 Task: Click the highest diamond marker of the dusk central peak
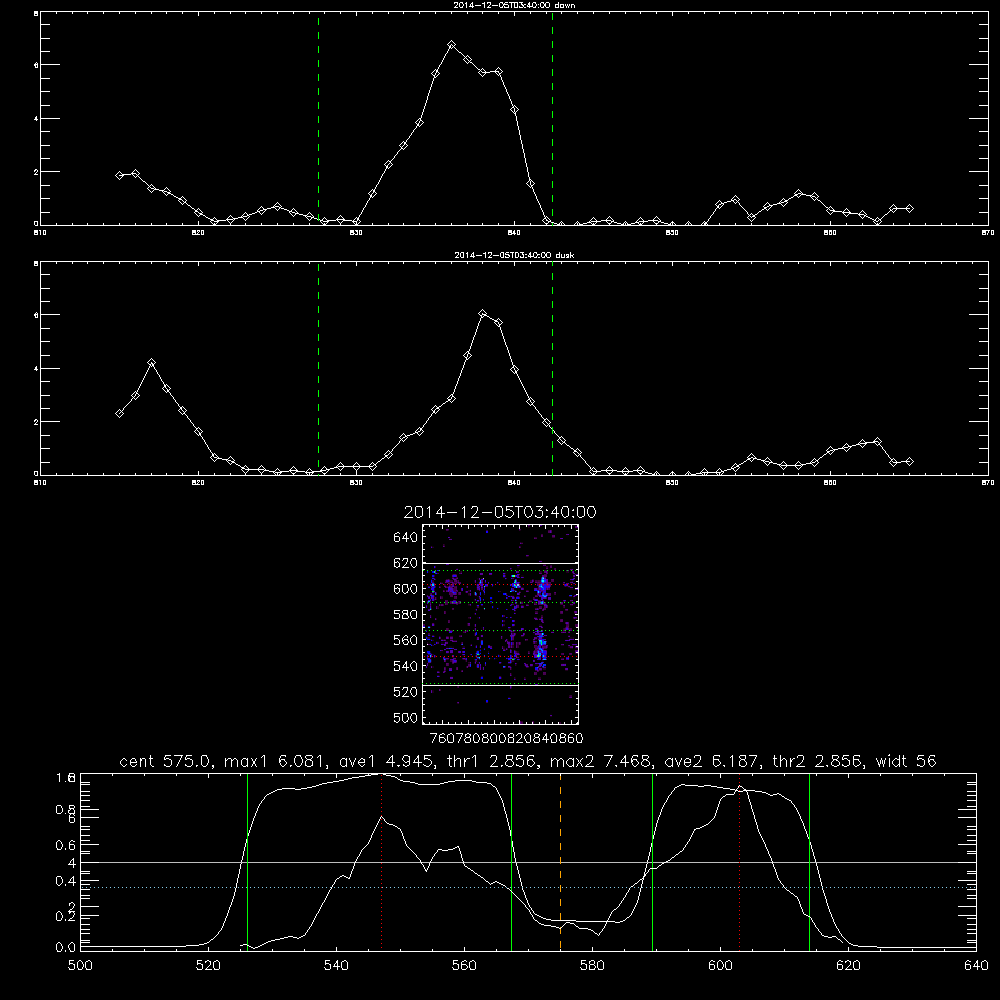(483, 313)
